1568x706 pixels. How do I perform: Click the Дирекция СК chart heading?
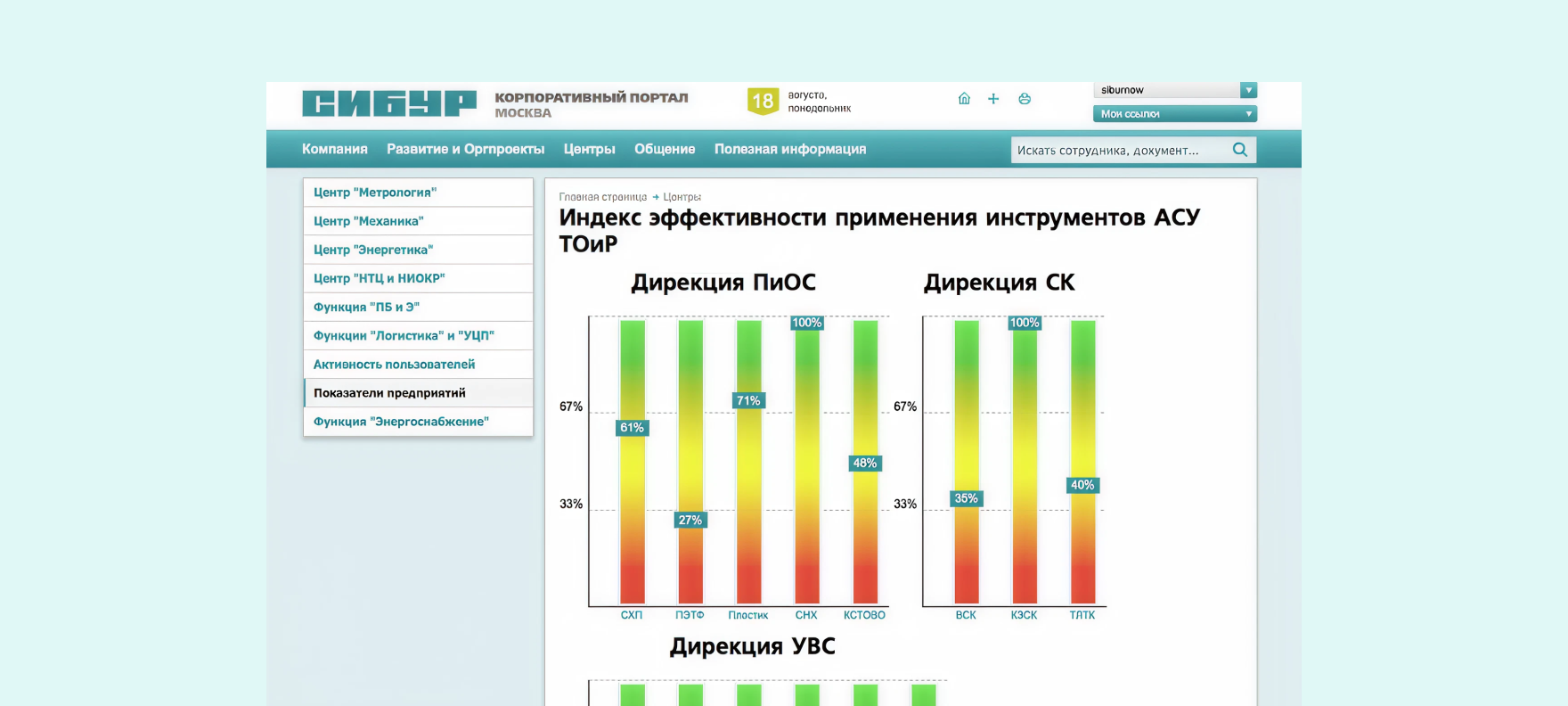point(1000,283)
